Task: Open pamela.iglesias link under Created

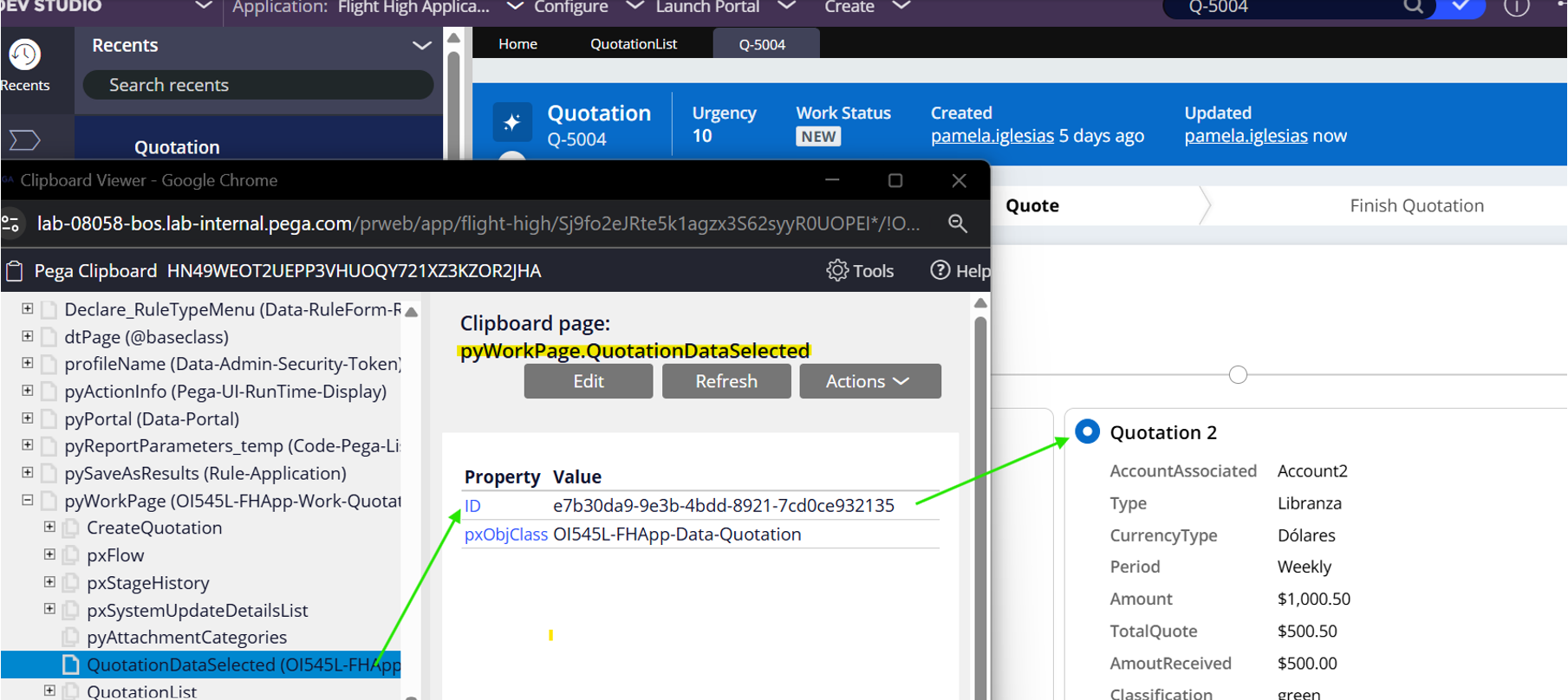Action: (992, 136)
